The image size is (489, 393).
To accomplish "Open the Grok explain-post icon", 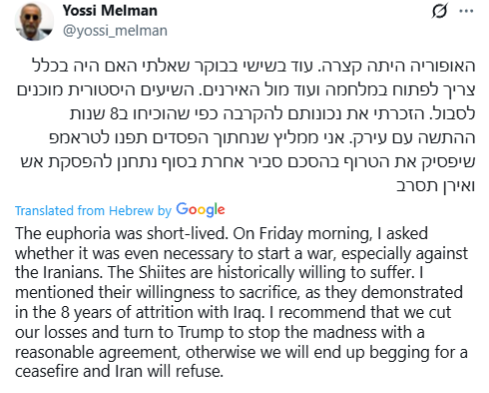I will point(439,11).
